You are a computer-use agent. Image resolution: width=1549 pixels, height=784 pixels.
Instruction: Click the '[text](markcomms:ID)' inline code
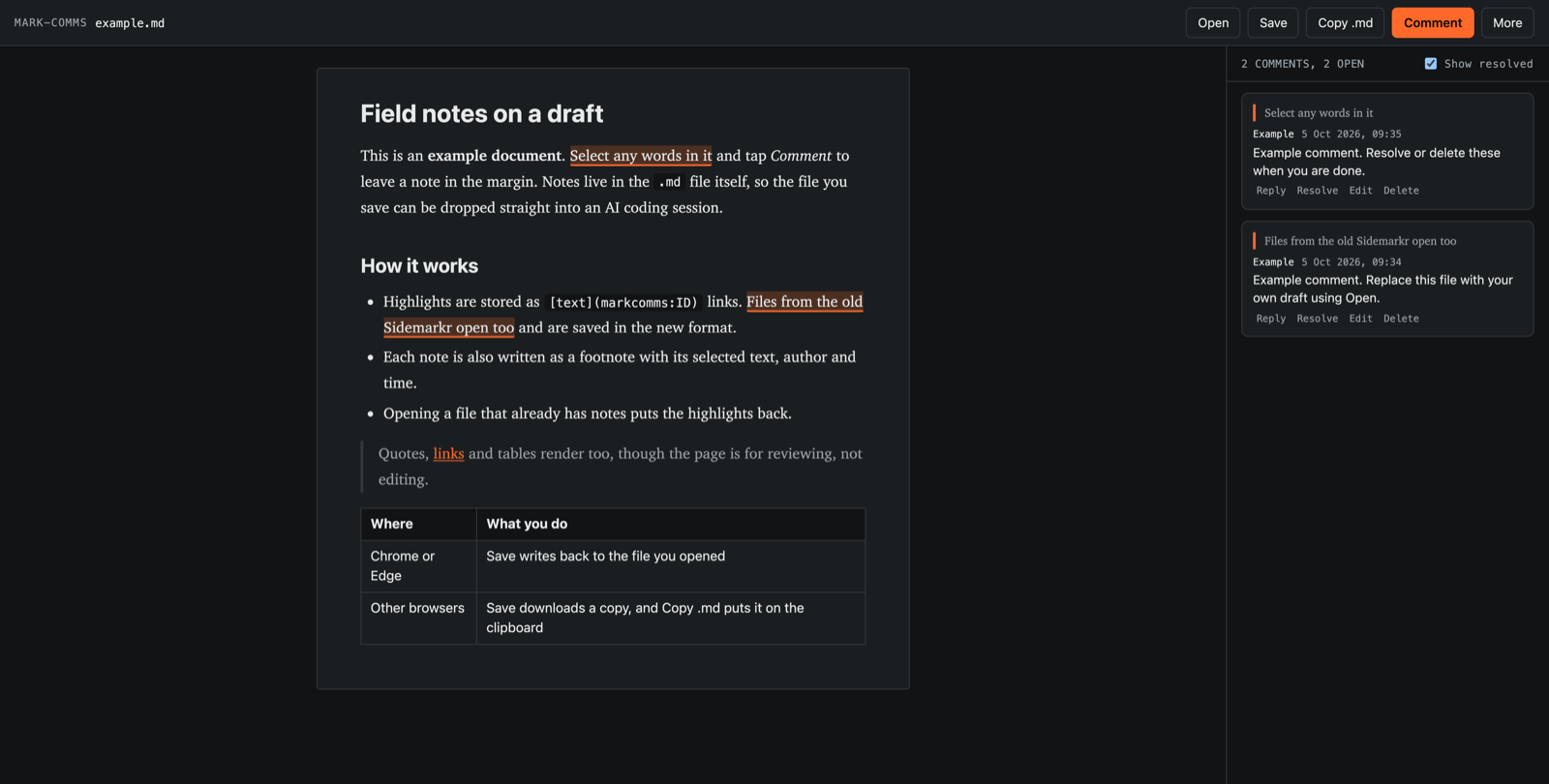tap(623, 303)
